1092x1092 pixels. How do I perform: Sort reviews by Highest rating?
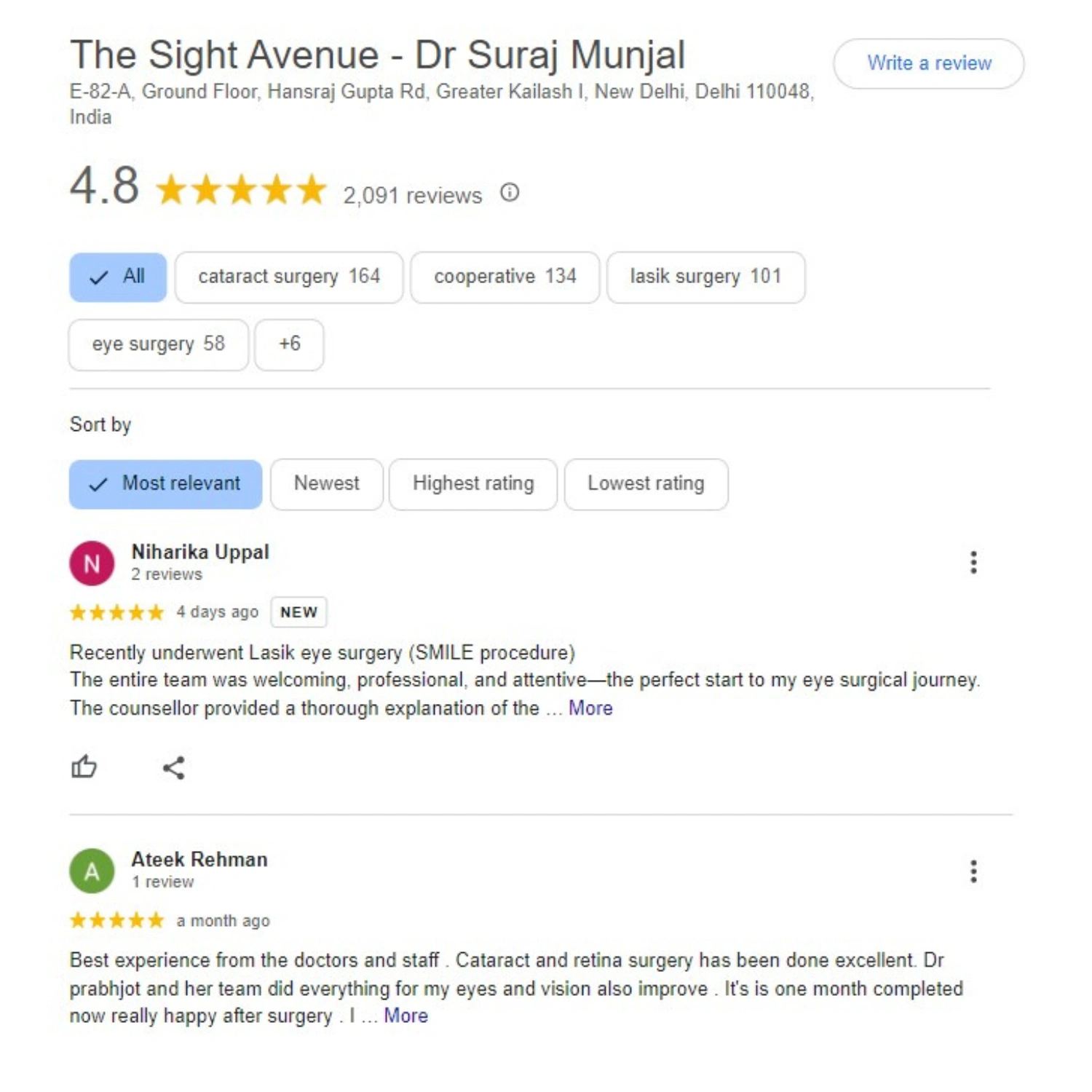473,484
